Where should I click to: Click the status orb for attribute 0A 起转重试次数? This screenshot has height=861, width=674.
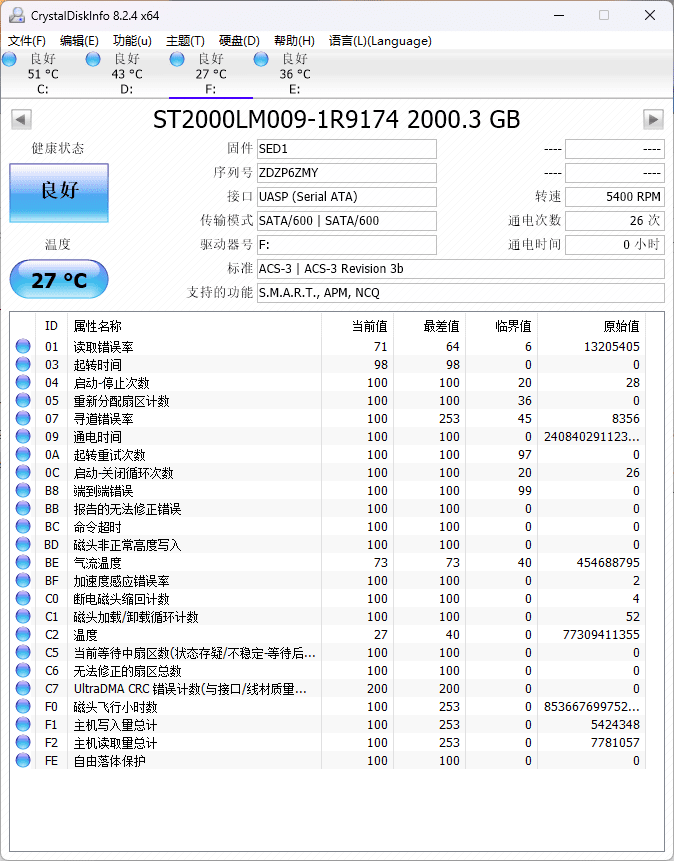pos(23,454)
